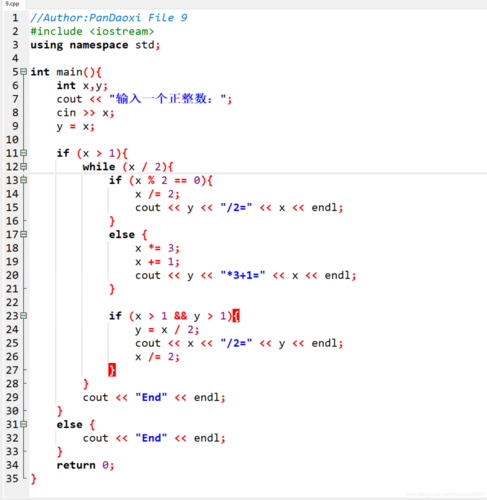
Task: Click the "End" string on line 29
Action: pos(151,397)
